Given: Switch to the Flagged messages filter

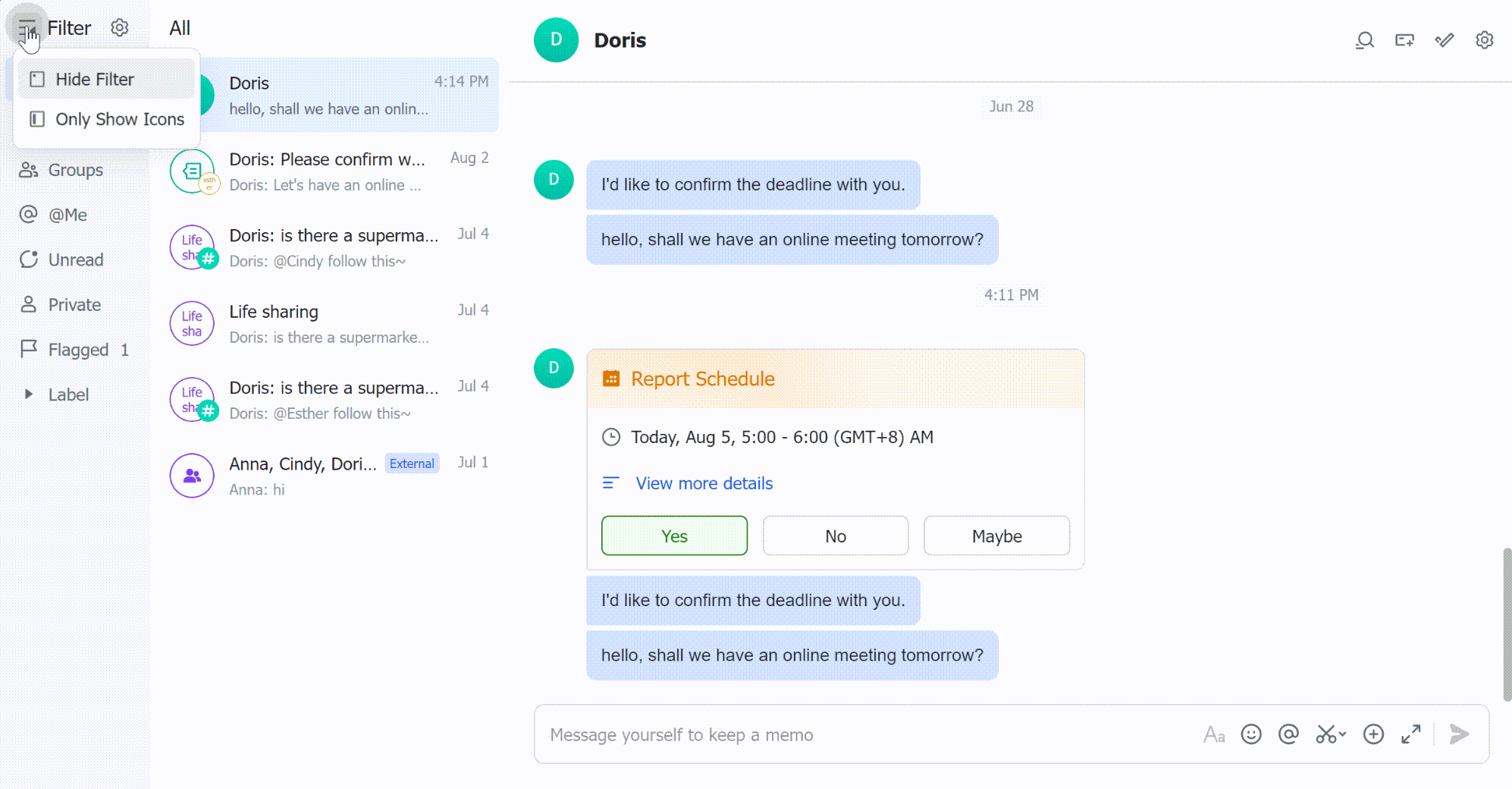Looking at the screenshot, I should tap(76, 349).
